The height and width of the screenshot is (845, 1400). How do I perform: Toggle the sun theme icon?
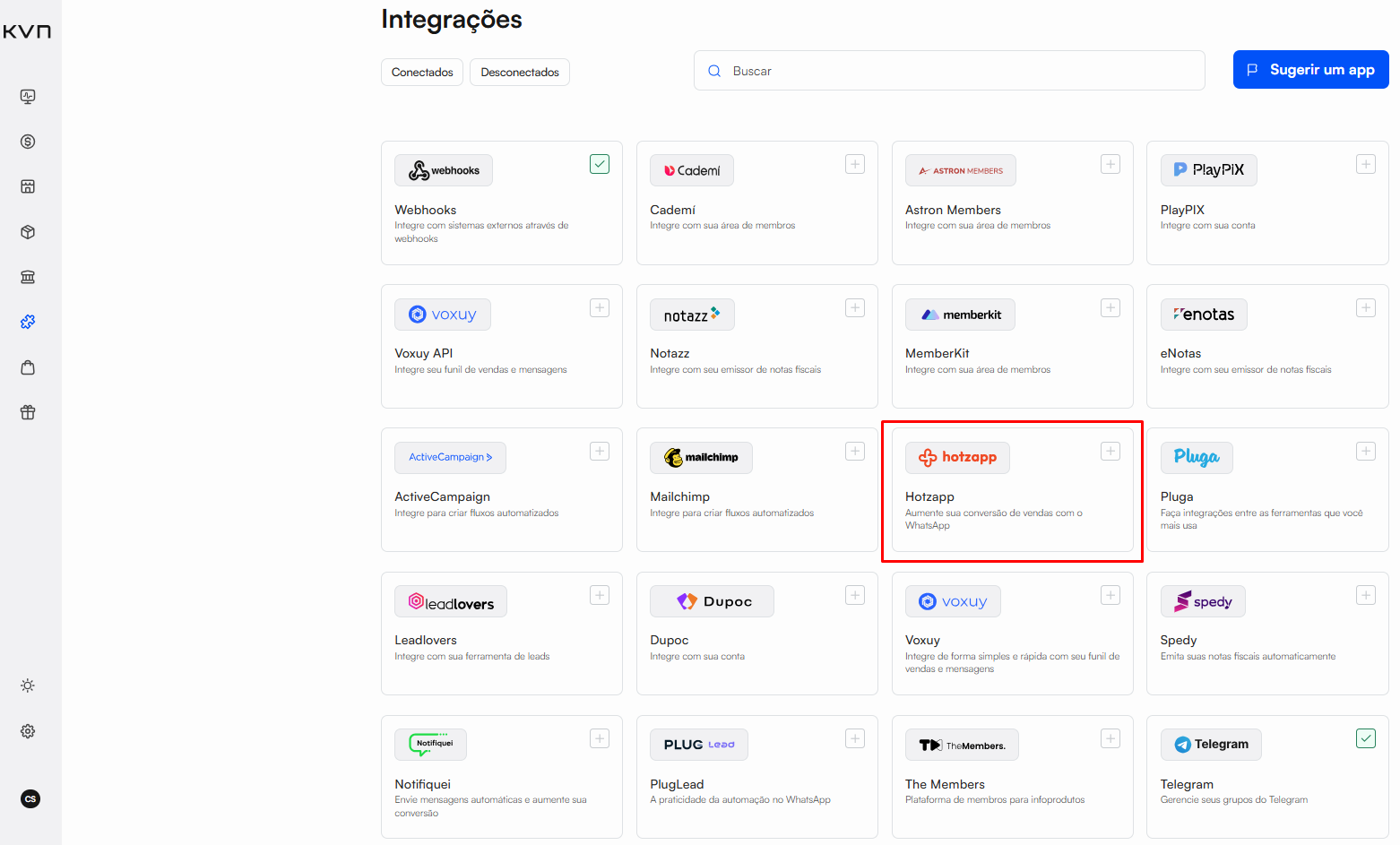[28, 685]
